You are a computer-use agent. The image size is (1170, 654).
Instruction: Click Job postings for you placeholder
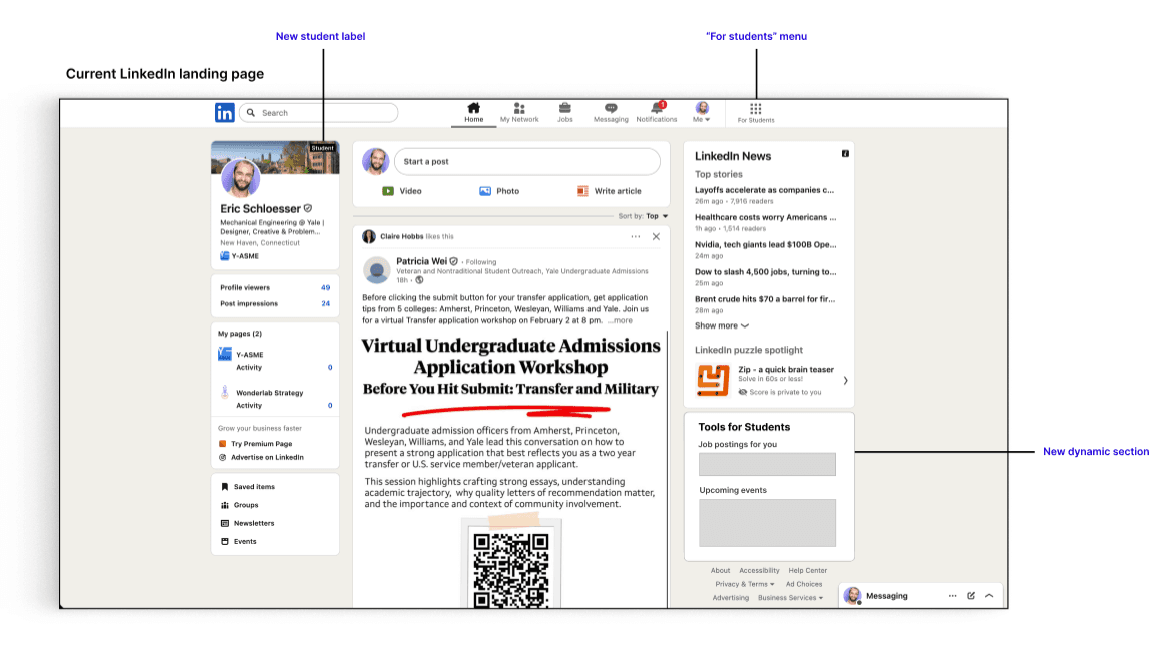pyautogui.click(x=767, y=464)
